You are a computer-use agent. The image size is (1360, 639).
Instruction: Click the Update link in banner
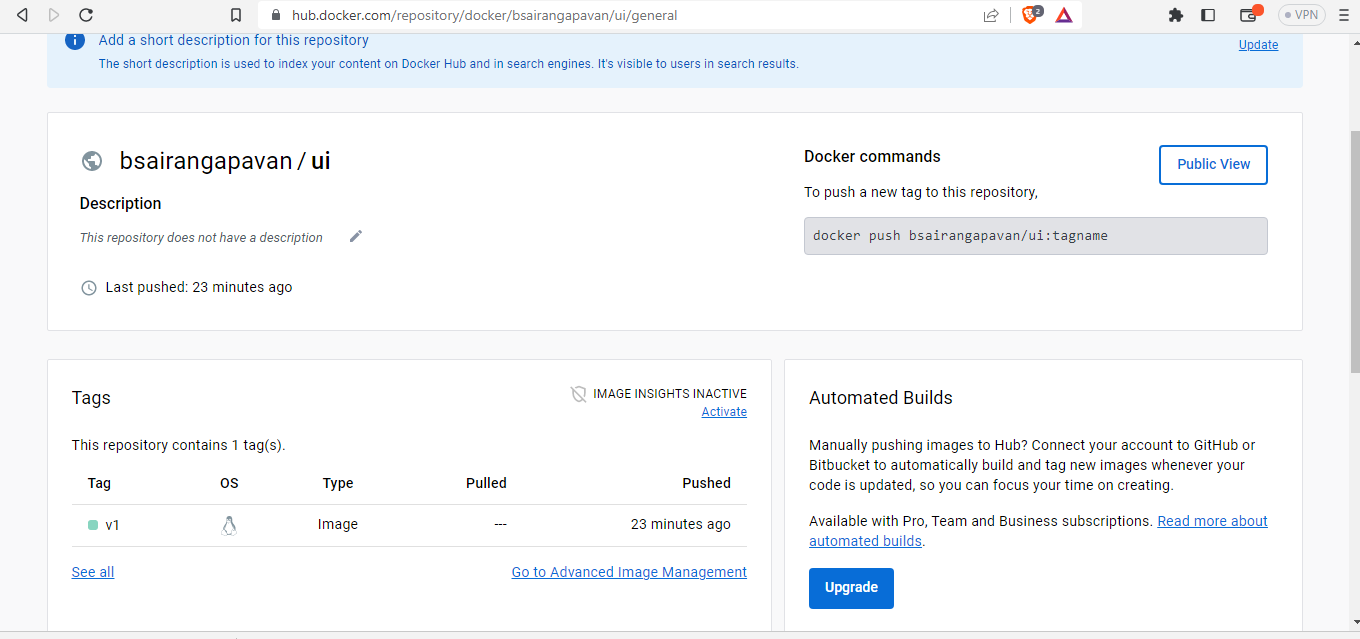click(1258, 44)
